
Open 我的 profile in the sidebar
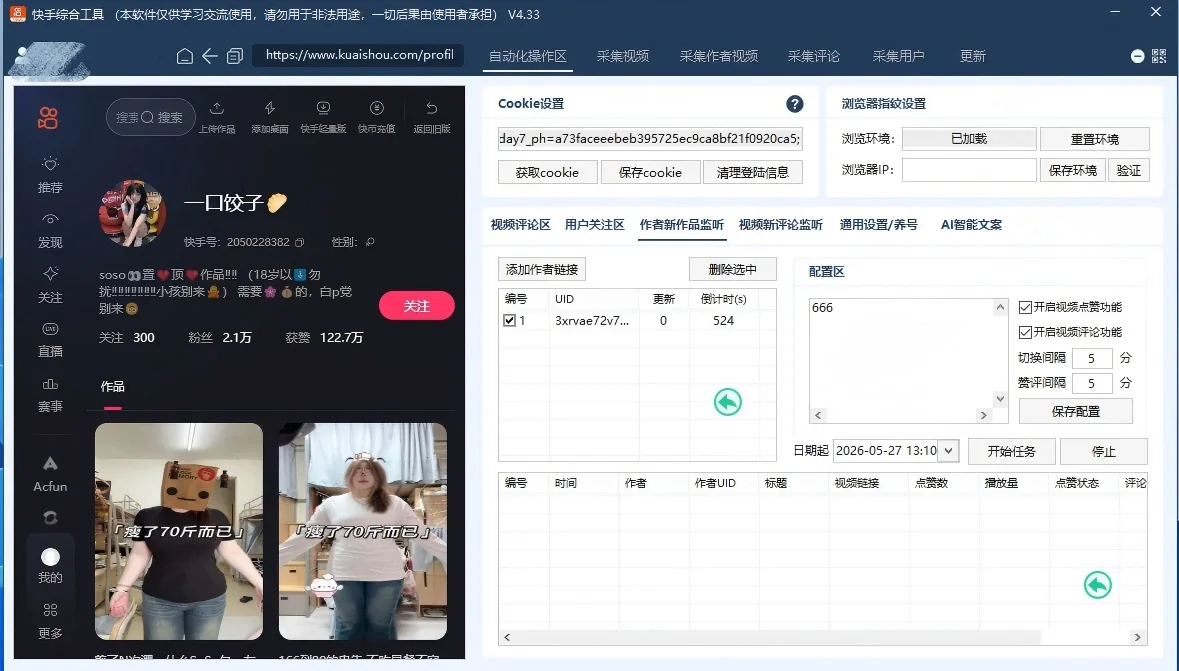tap(50, 566)
